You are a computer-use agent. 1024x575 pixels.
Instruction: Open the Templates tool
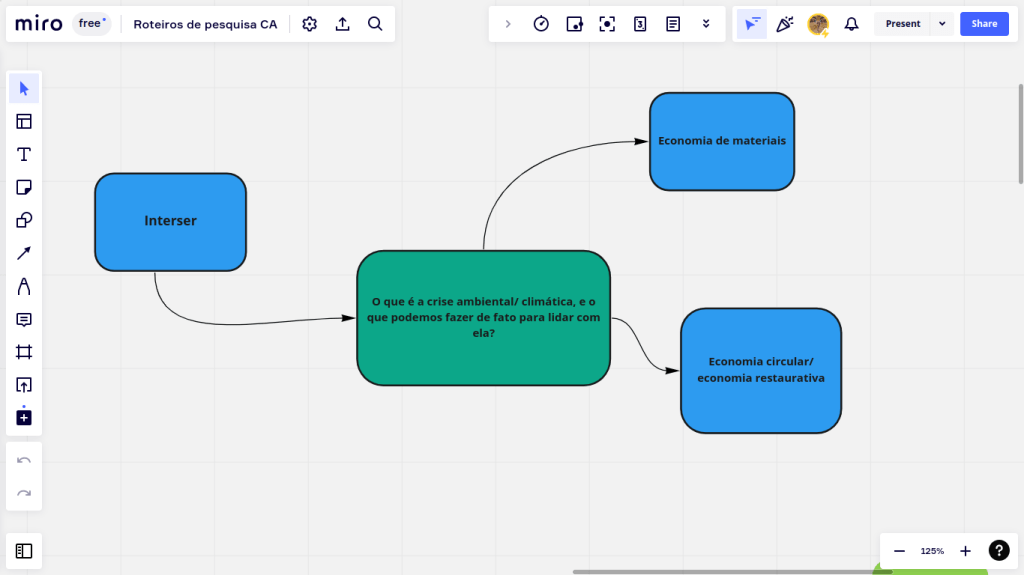24,121
